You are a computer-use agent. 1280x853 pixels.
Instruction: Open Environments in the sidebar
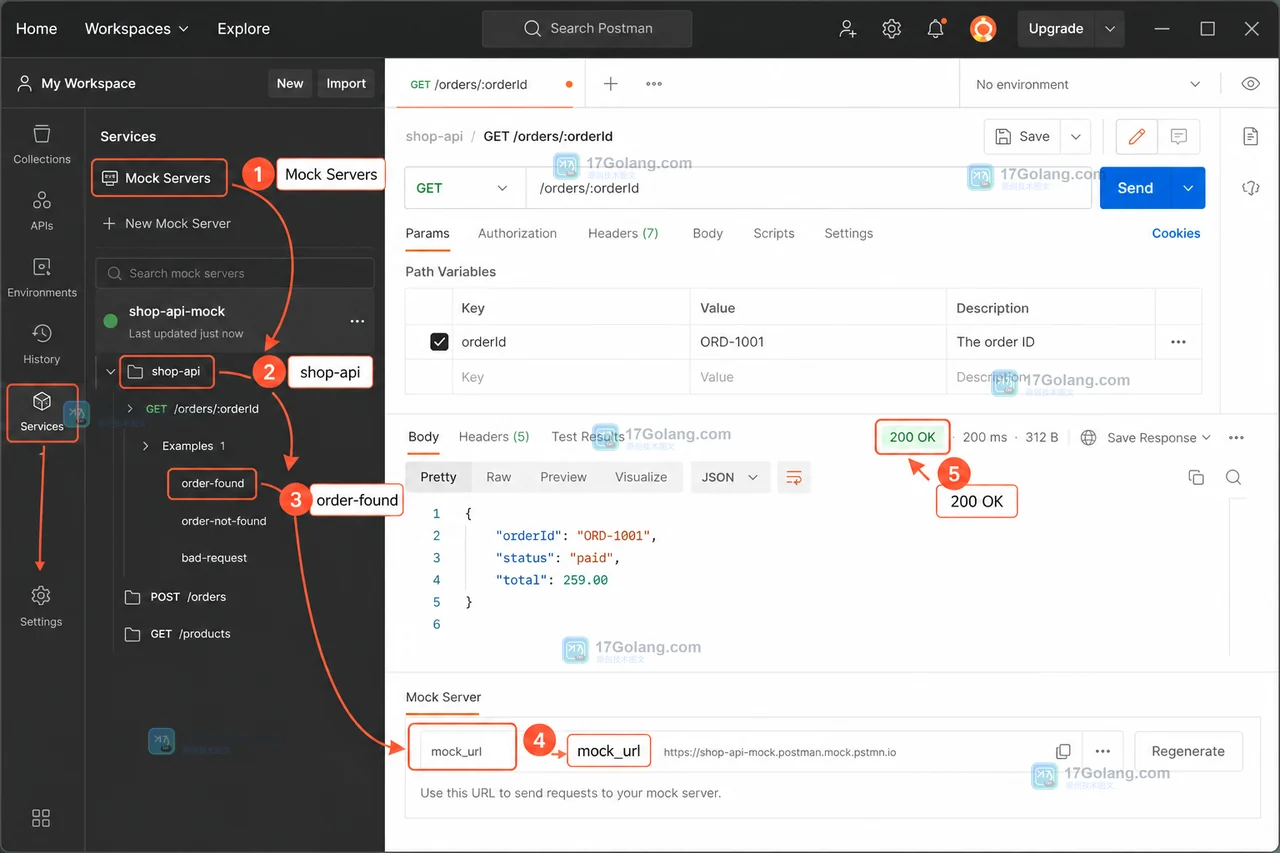coord(42,278)
